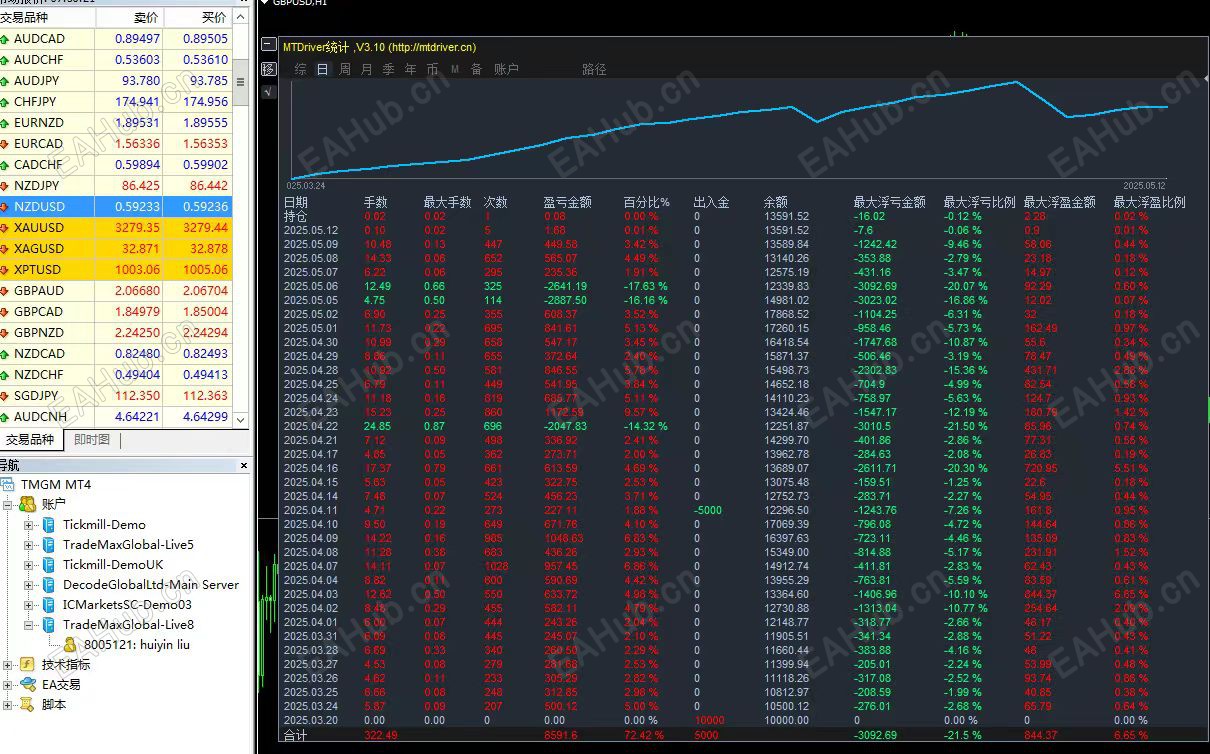Click the AUDCAD up-arrow icon

pyautogui.click(x=5, y=39)
